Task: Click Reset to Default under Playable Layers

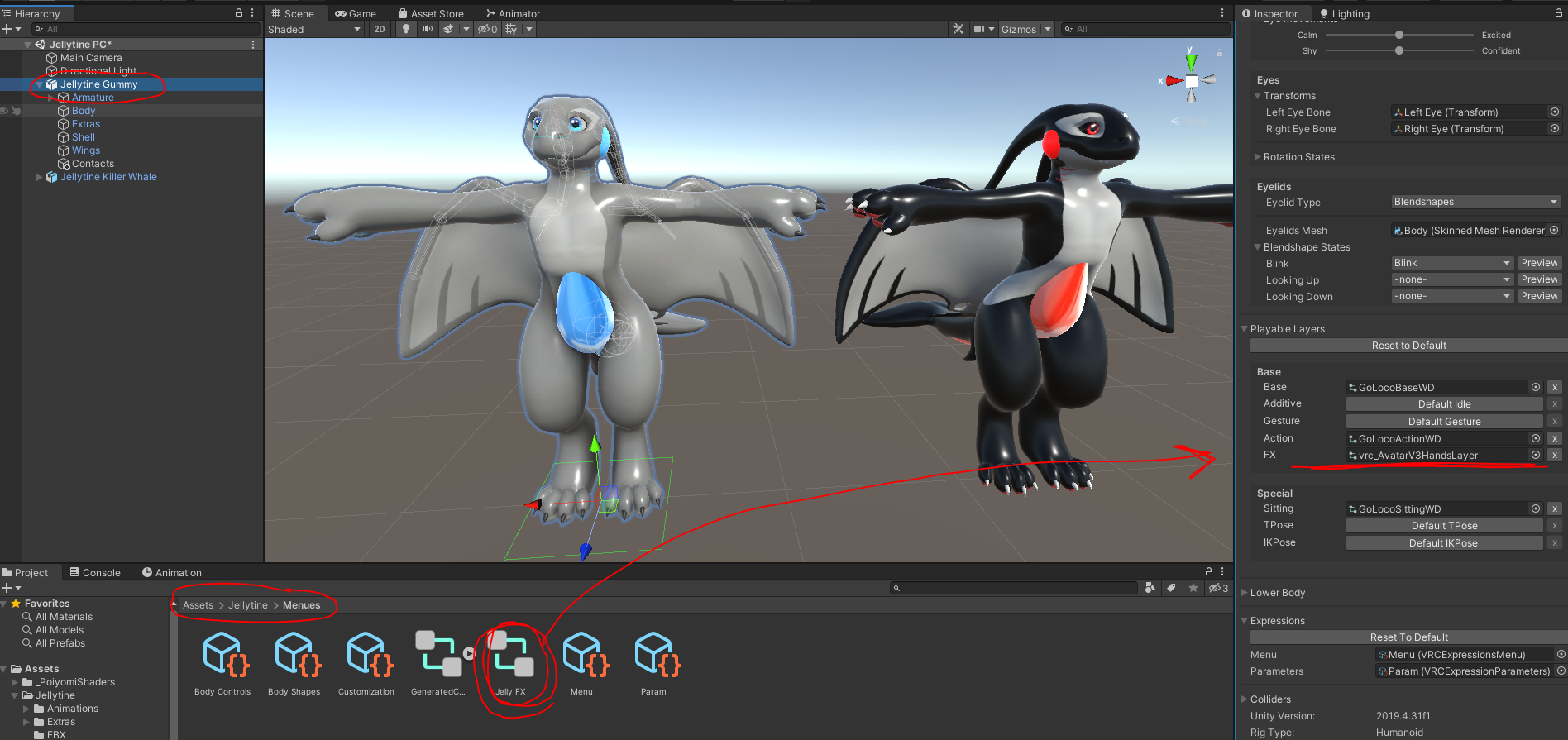Action: pos(1409,346)
